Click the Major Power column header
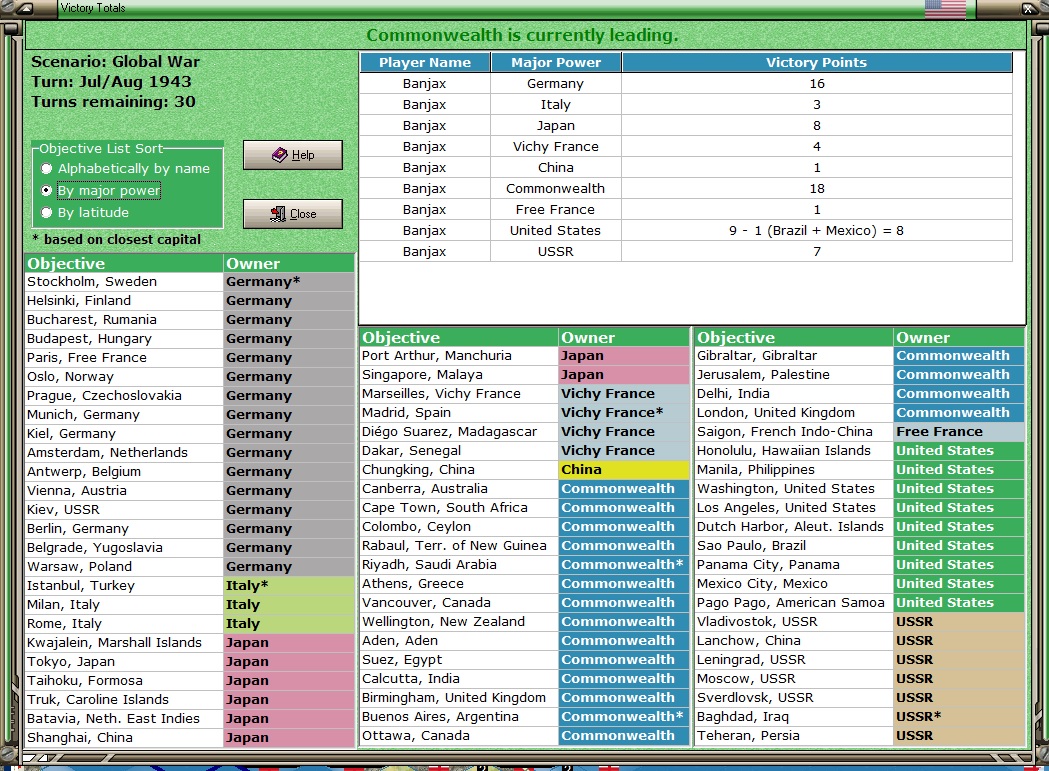Screen dimensions: 1049x771 click(x=556, y=62)
